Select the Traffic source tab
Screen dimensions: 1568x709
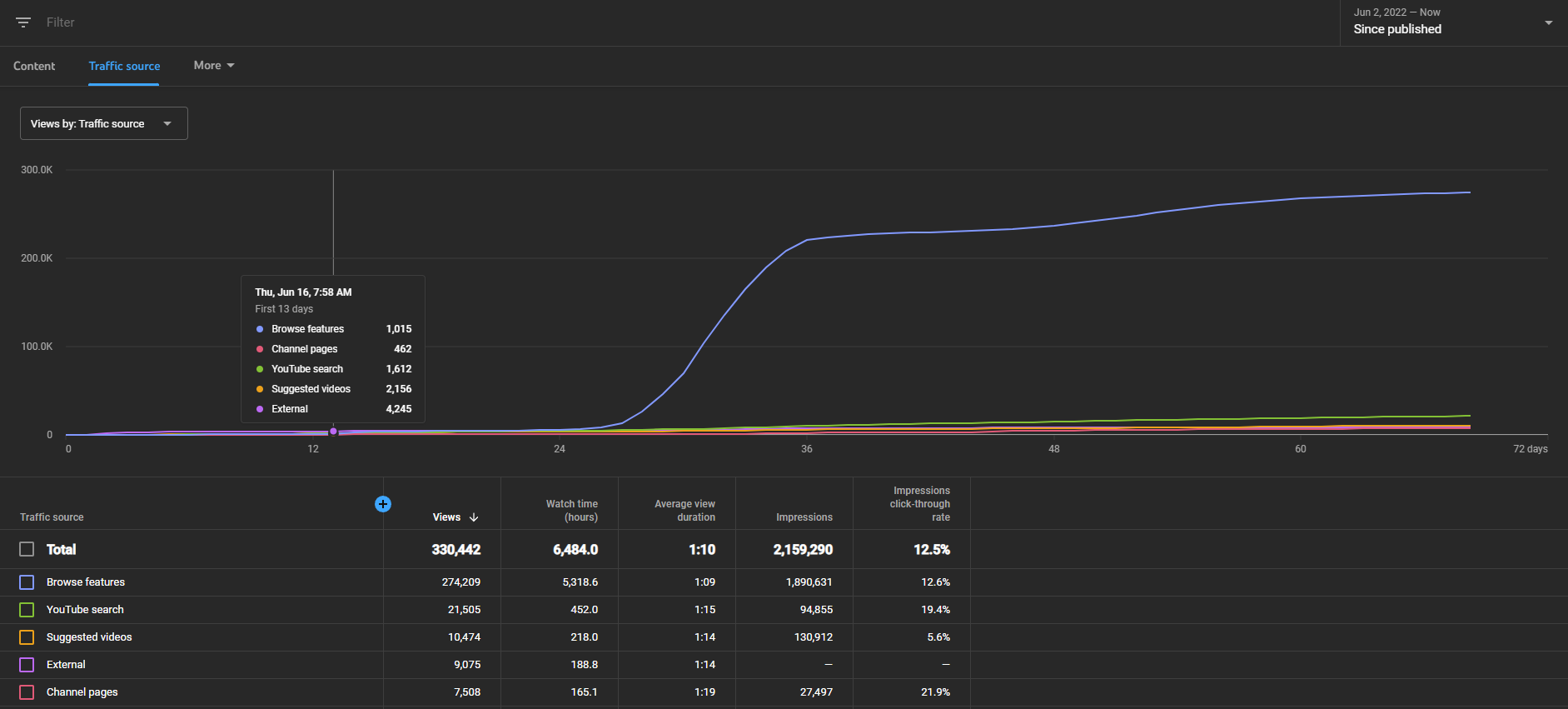(x=124, y=66)
